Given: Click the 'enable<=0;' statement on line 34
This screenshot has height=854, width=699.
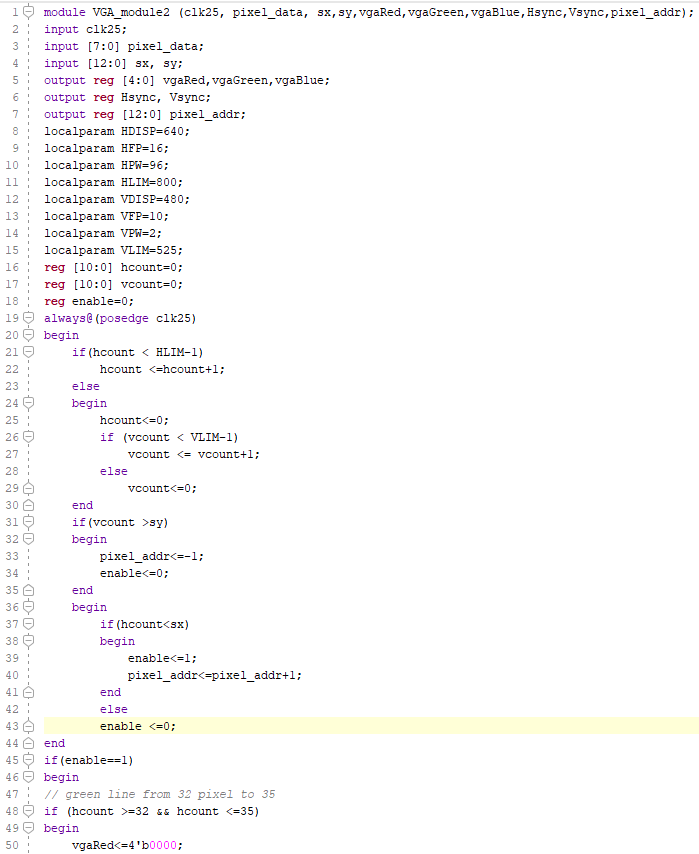Looking at the screenshot, I should point(135,573).
